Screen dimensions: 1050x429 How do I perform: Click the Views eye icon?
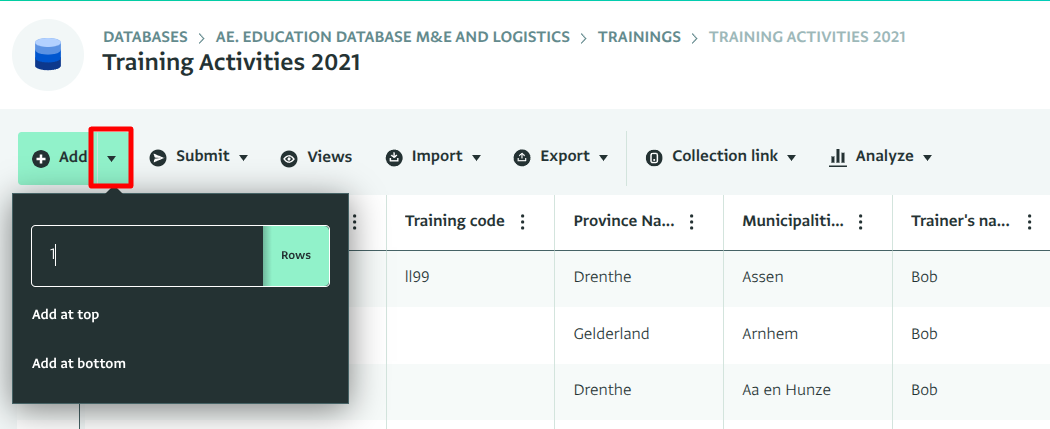coord(289,158)
